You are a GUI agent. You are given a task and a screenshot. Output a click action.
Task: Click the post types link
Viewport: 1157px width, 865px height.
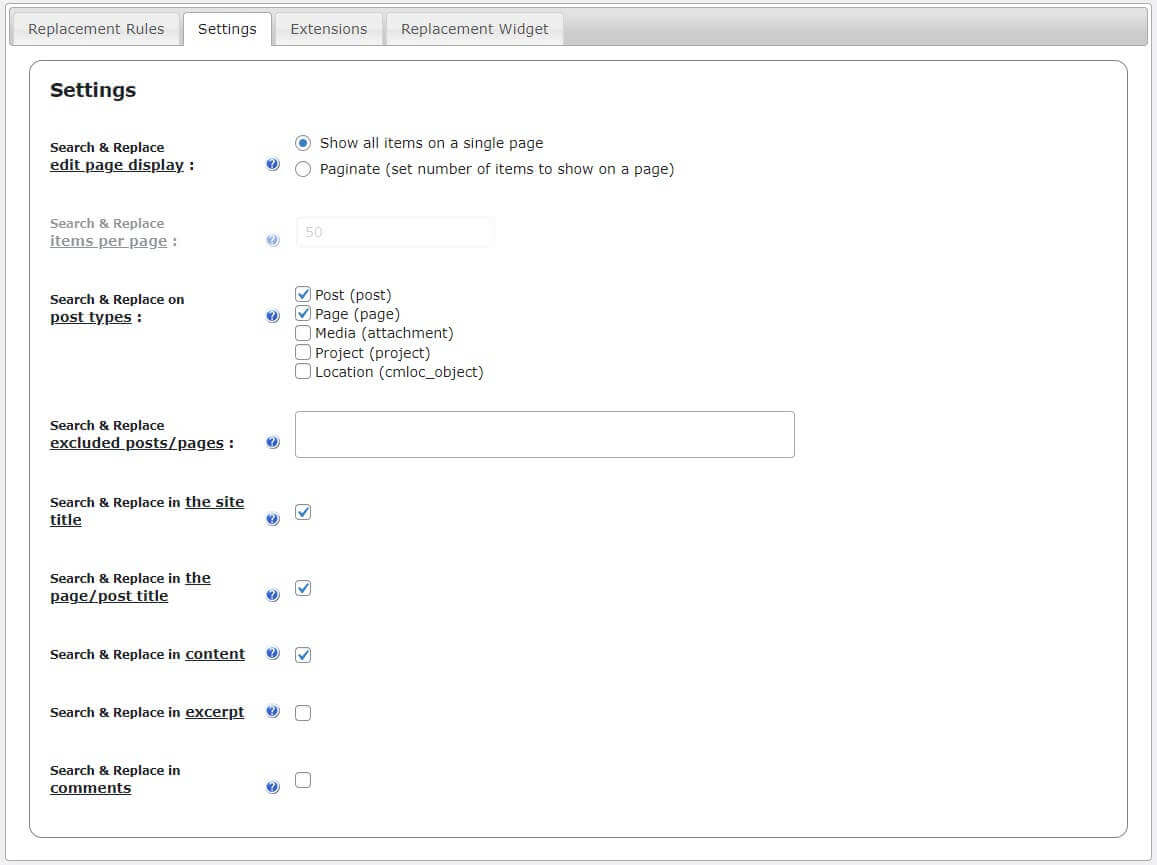pyautogui.click(x=91, y=317)
